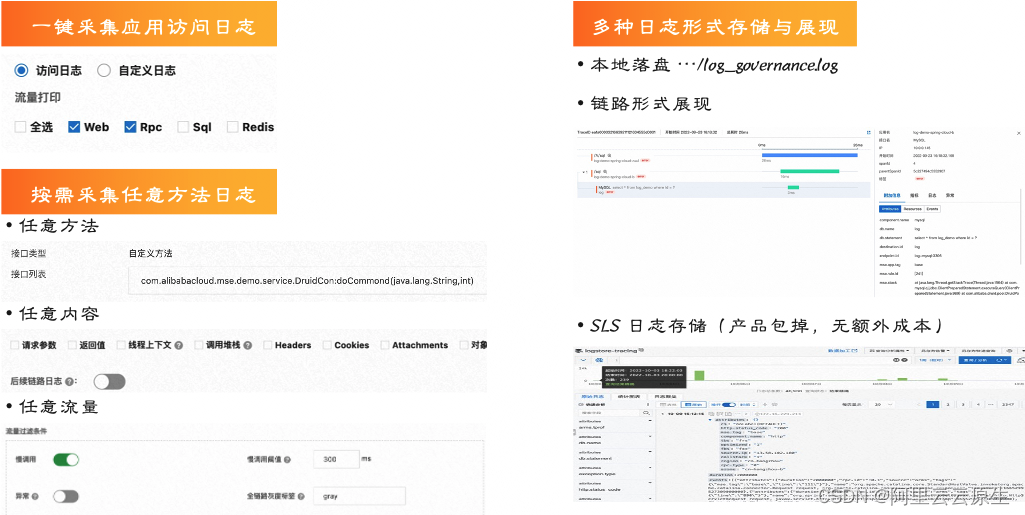This screenshot has height=515, width=1025.
Task: Click the tall green histogram bar
Action: (699, 375)
